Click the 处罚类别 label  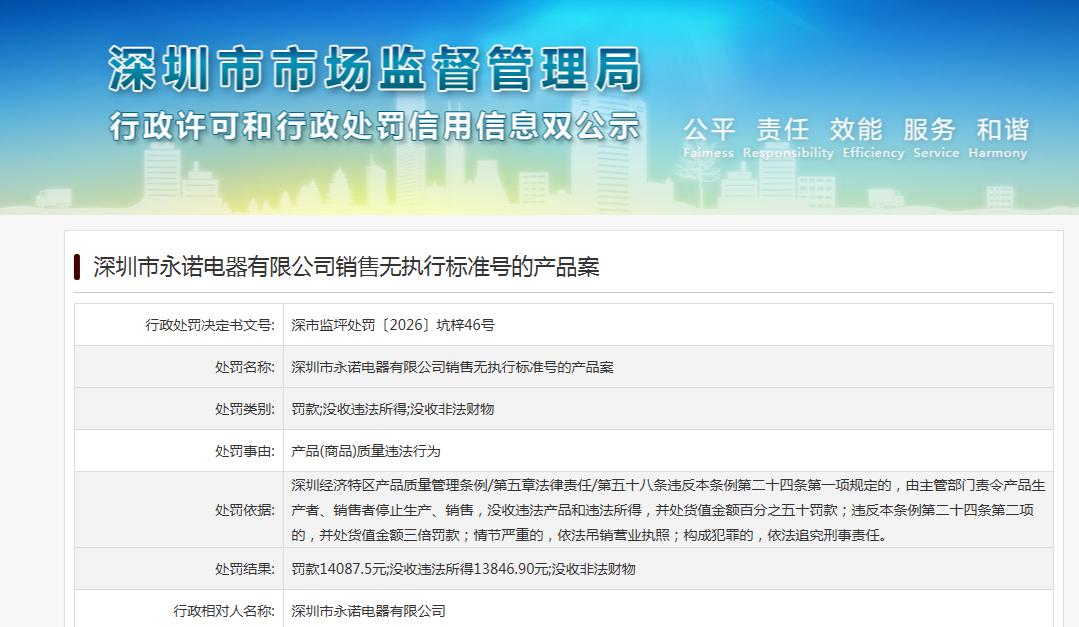[x=245, y=409]
